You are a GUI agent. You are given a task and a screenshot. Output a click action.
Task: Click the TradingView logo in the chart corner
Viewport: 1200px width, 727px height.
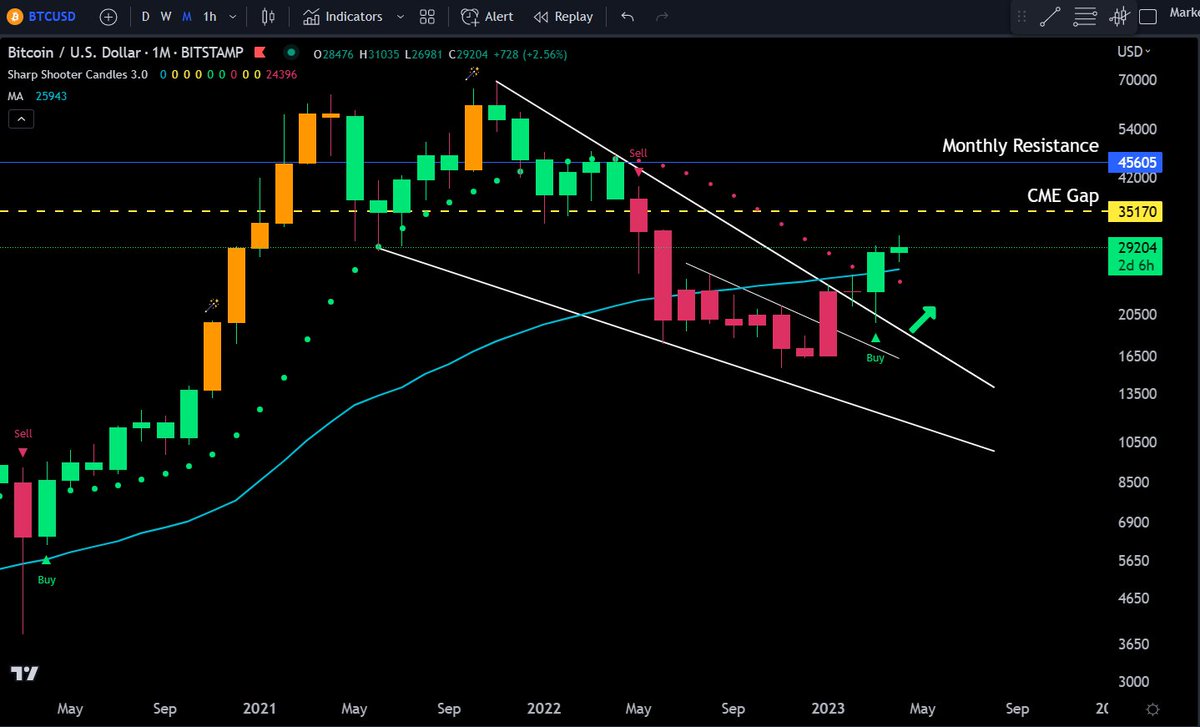tap(24, 674)
